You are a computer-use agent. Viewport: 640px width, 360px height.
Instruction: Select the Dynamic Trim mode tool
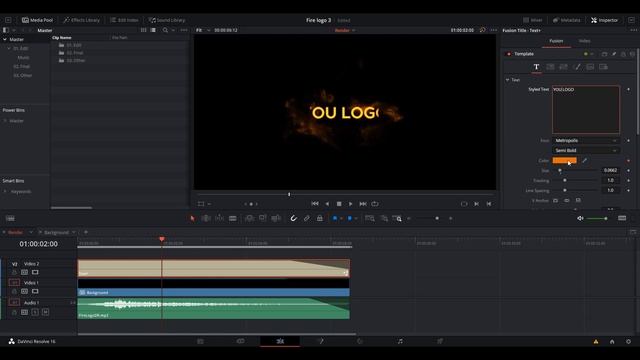coord(219,218)
